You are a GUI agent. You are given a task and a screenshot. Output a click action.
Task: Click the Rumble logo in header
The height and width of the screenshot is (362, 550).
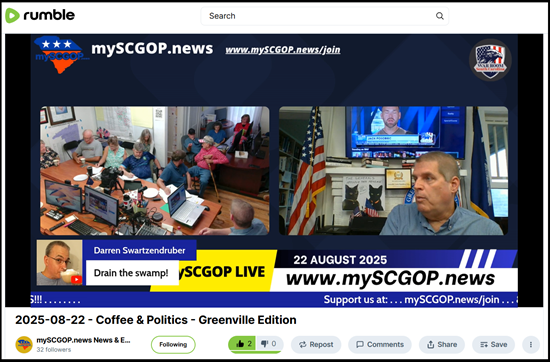pyautogui.click(x=40, y=15)
